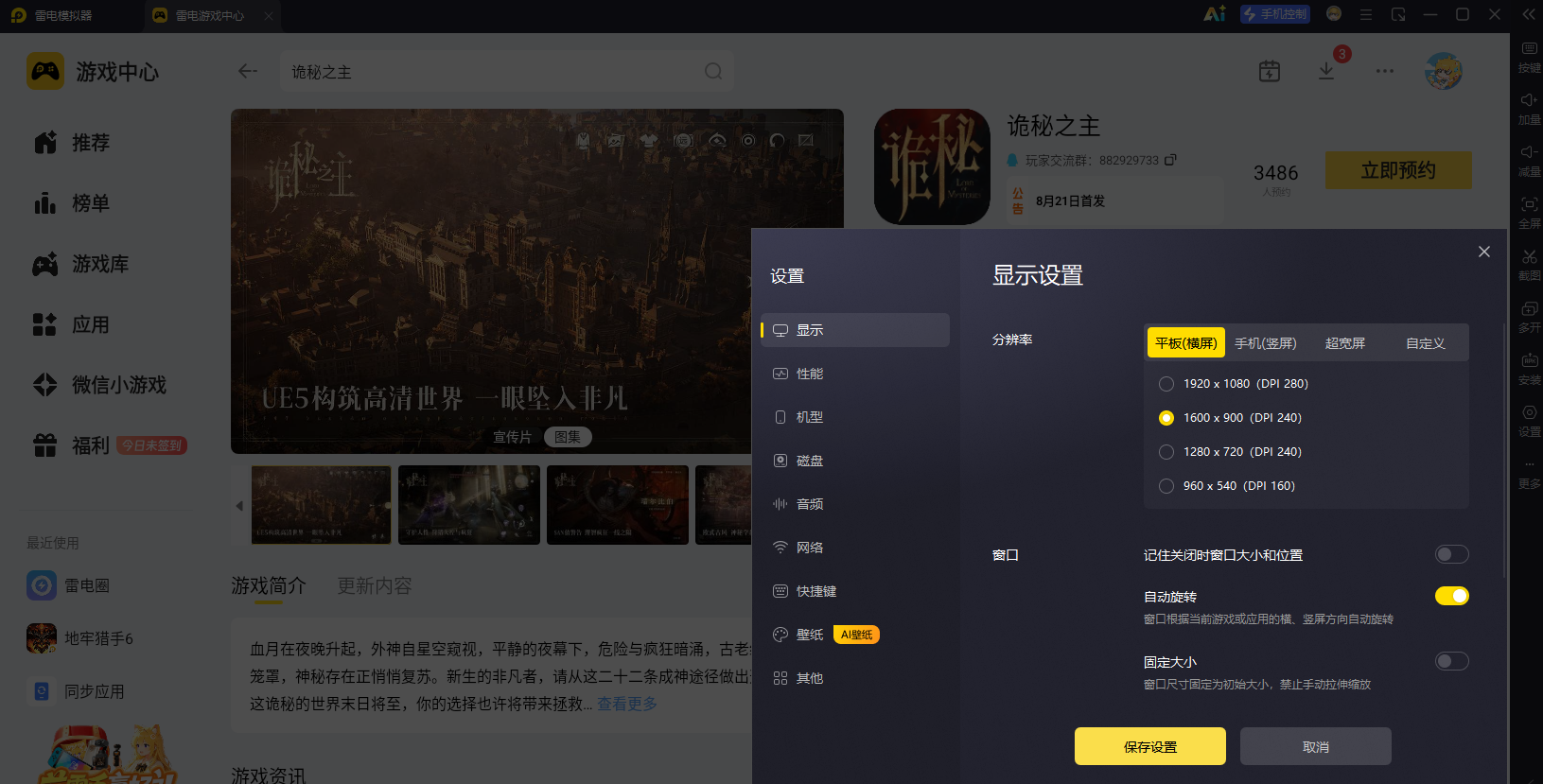Open 其他 settings category
The height and width of the screenshot is (784, 1543).
(855, 678)
